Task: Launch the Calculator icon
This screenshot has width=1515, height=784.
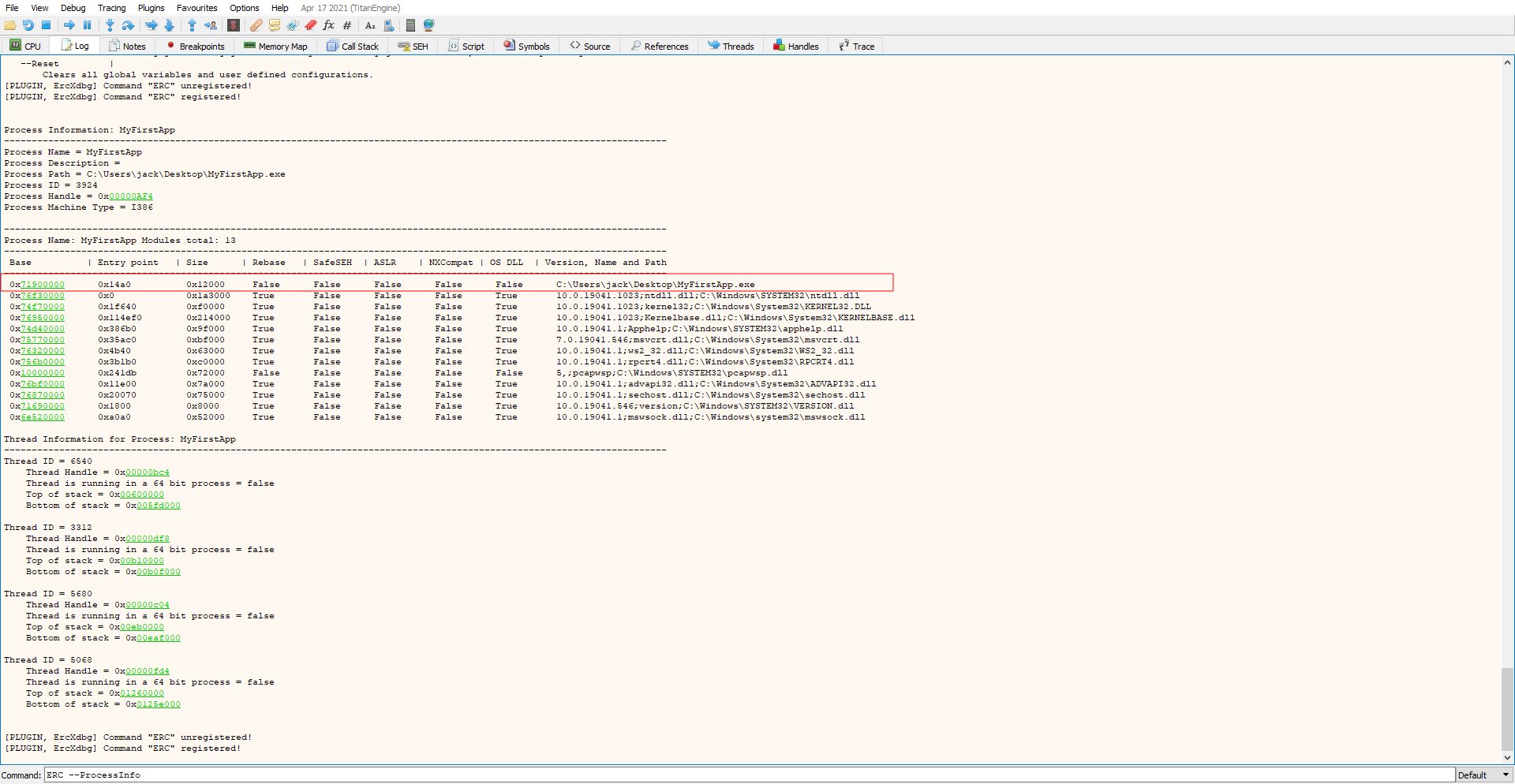Action: pos(410,25)
